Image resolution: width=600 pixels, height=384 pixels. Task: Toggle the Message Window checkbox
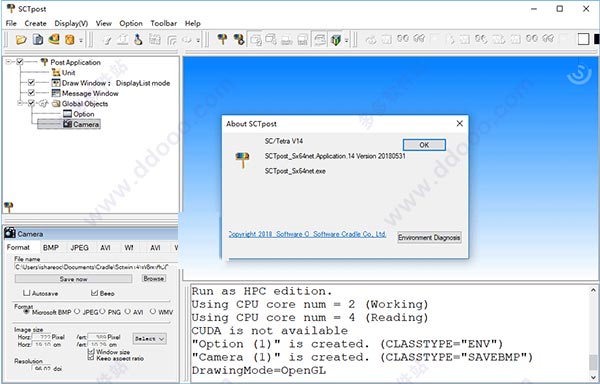(x=31, y=93)
